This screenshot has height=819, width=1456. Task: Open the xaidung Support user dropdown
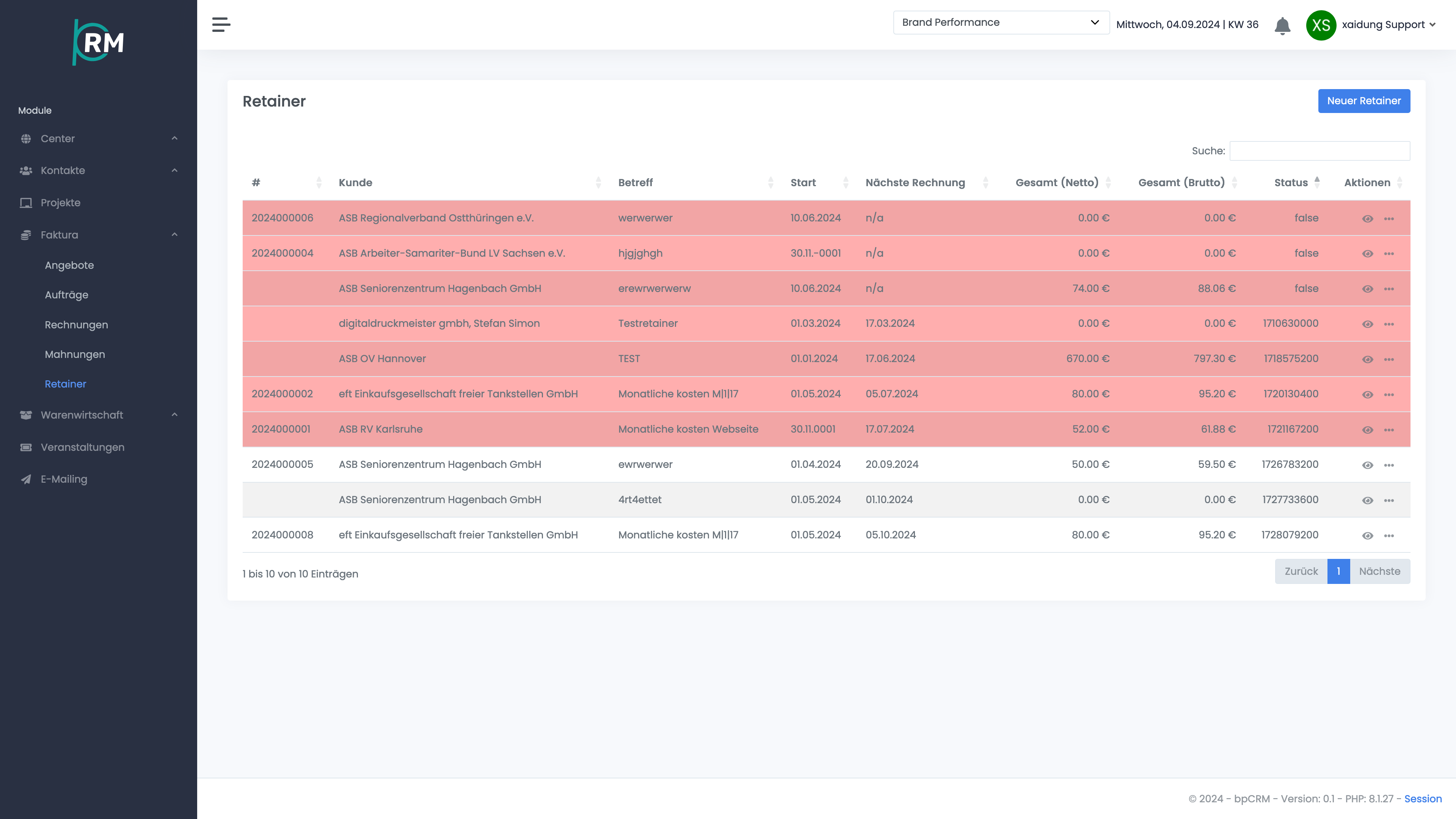pyautogui.click(x=1389, y=25)
